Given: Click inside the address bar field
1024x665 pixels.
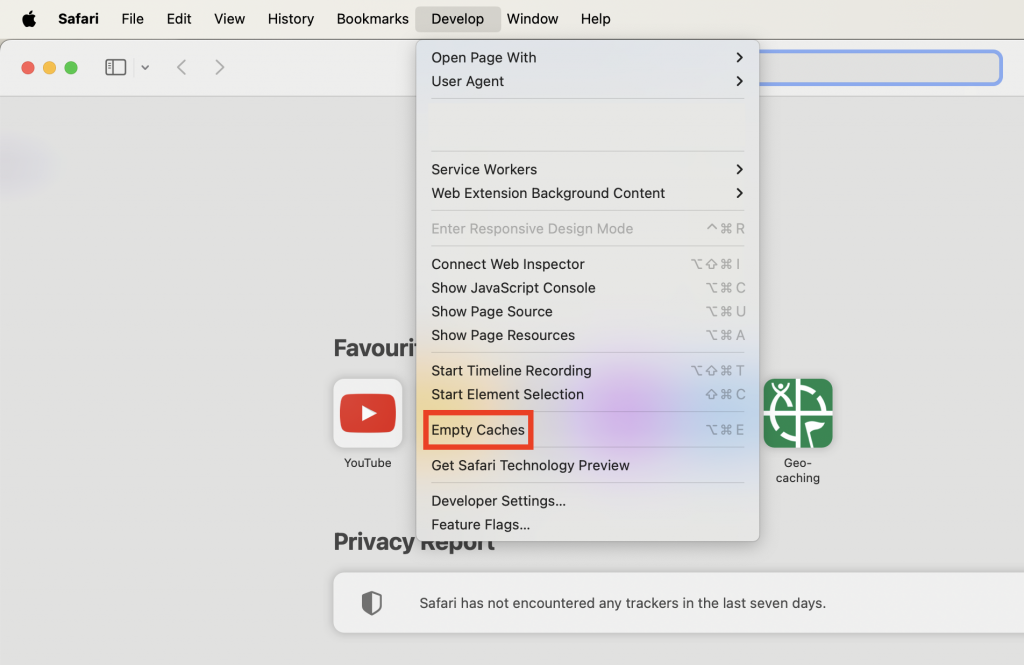Looking at the screenshot, I should [880, 67].
